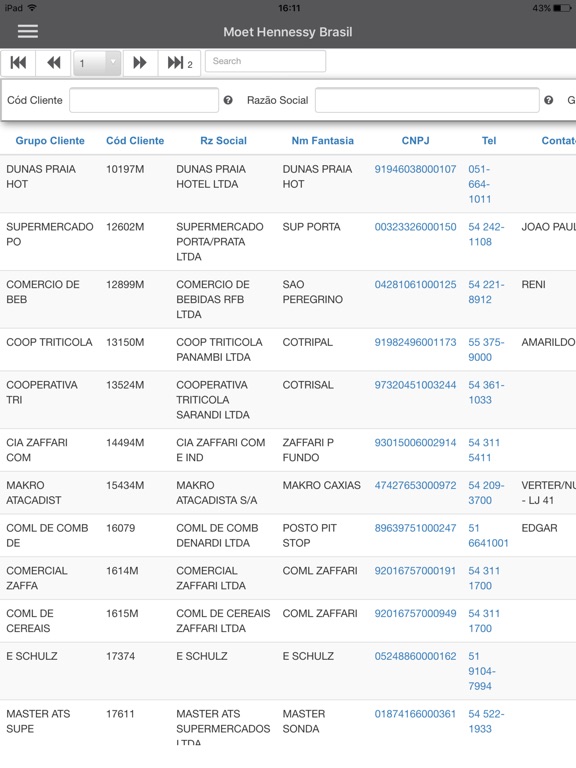The height and width of the screenshot is (768, 576).
Task: Call phone 54 361-1033
Action: coord(486,392)
